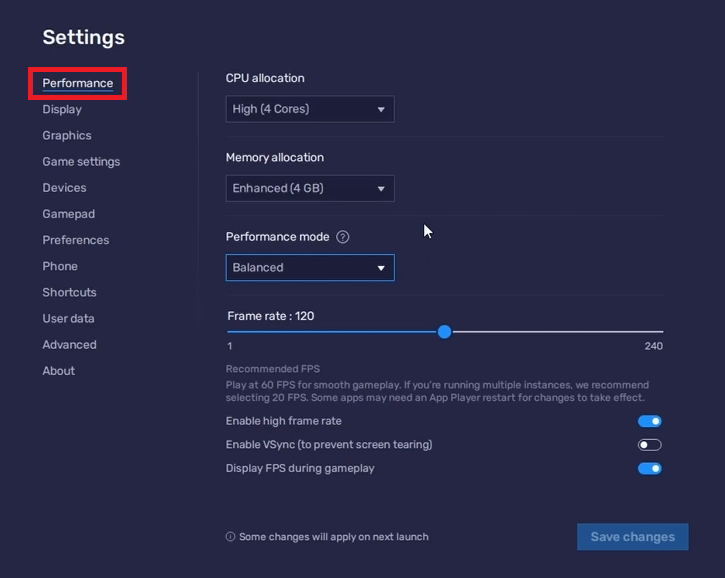The image size is (725, 578).
Task: Select the Shortcuts tab in sidebar
Action: pos(70,292)
